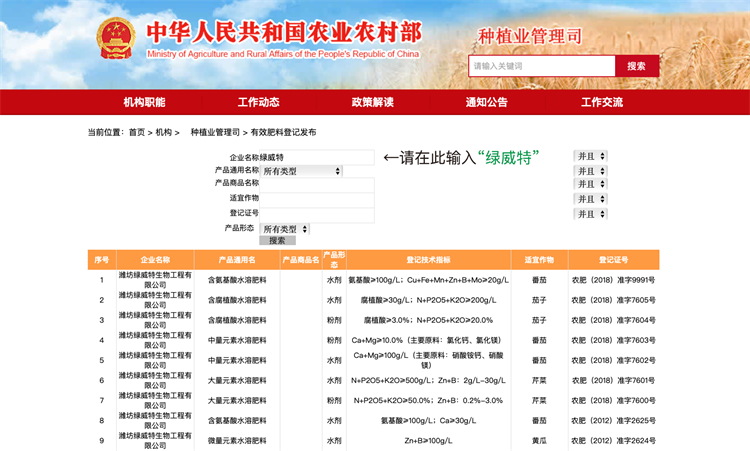750x451 pixels.
Task: Click 种植业管理司 breadcrumb link
Action: 215,132
